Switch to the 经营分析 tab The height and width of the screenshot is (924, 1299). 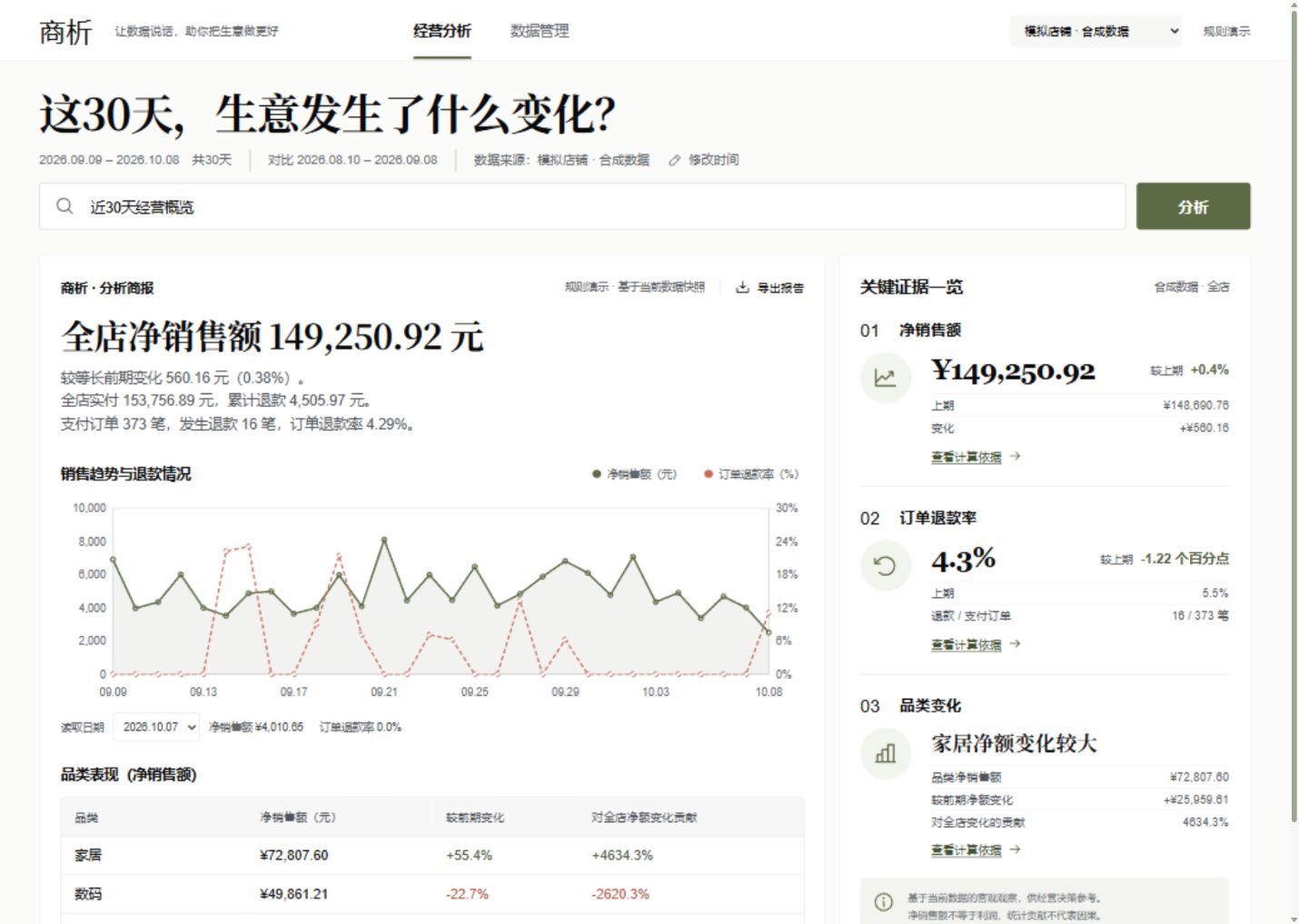[442, 31]
